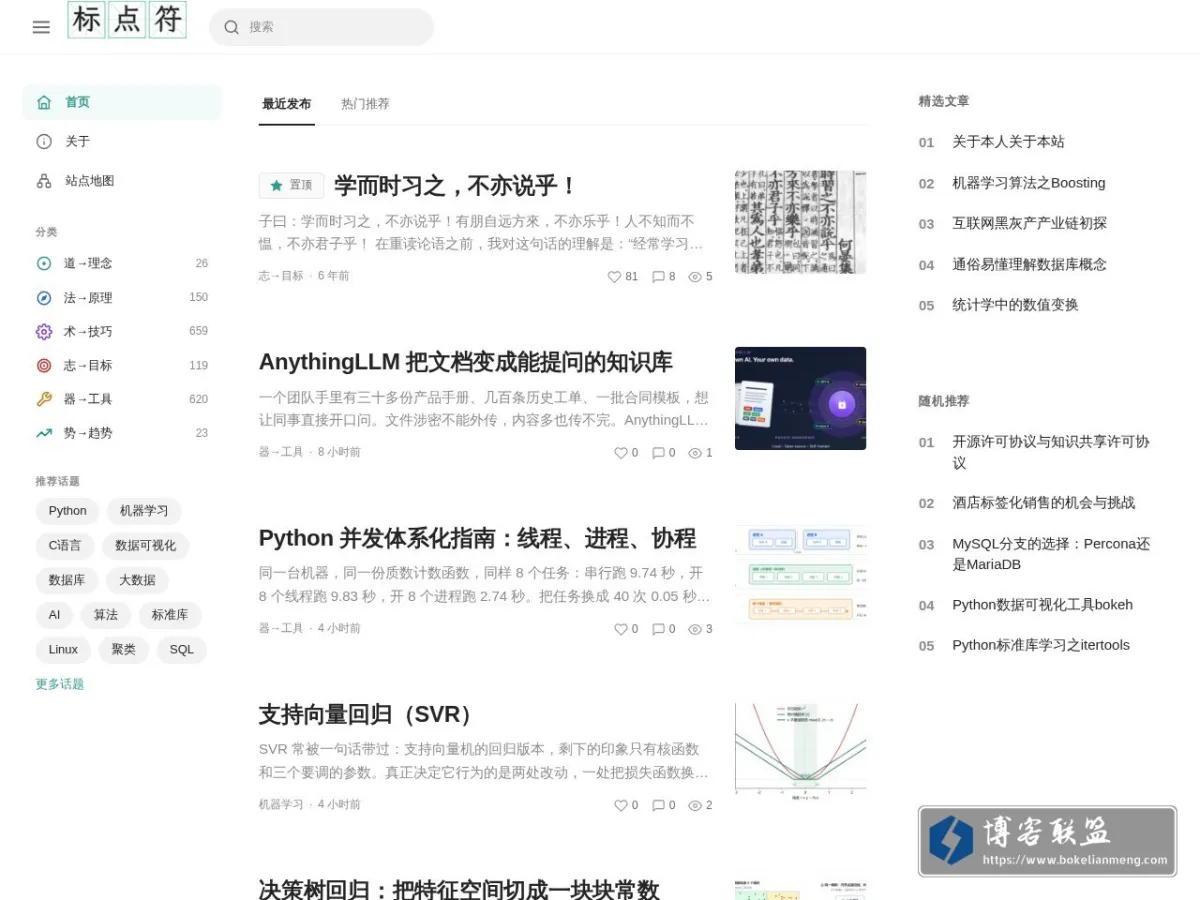Image resolution: width=1200 pixels, height=900 pixels.
Task: Open 站点地图 in sidebar
Action: [122, 181]
